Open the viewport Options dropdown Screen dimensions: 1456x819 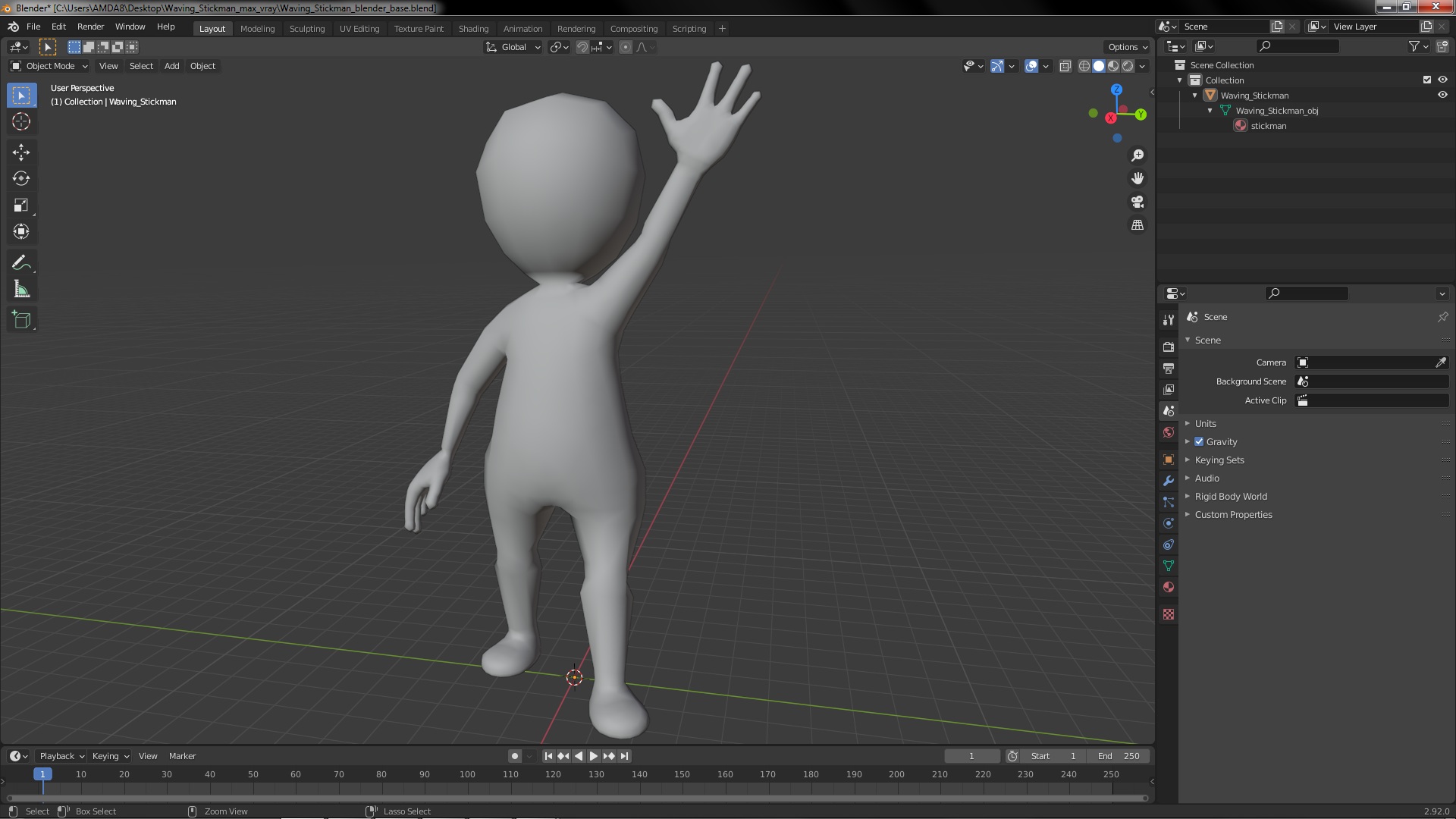tap(1128, 47)
